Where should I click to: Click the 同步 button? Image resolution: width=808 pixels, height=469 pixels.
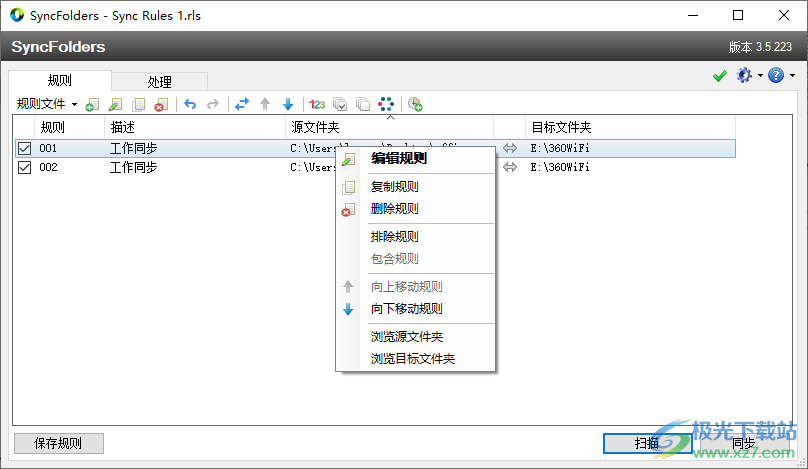pos(744,443)
